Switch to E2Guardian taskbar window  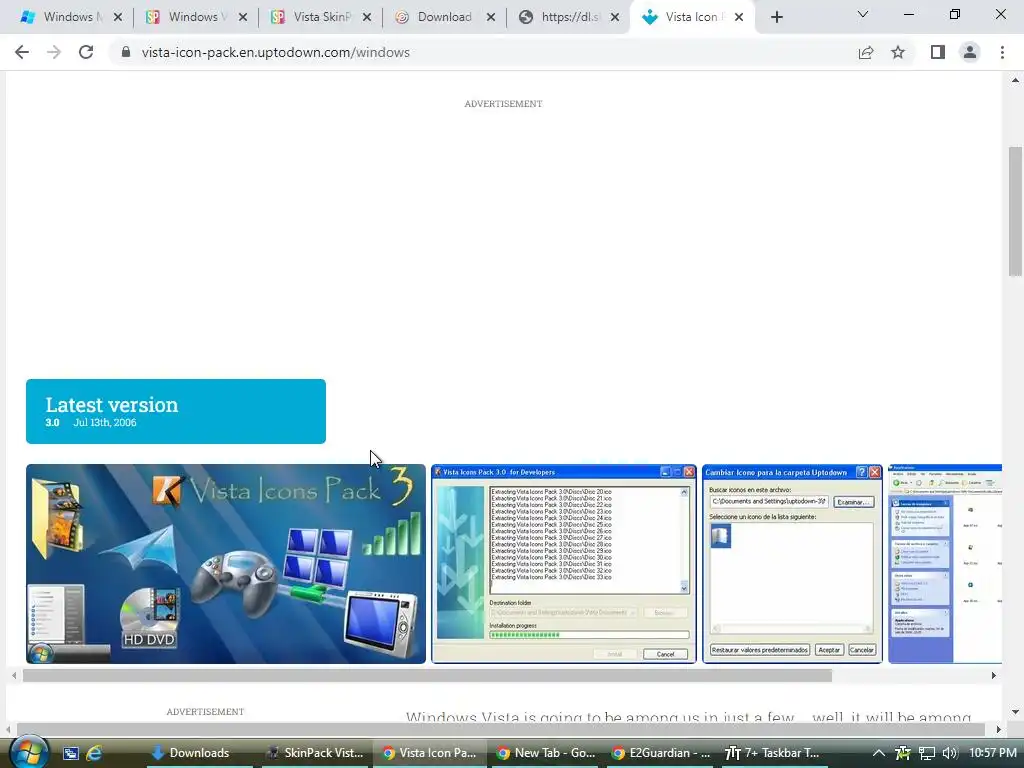[662, 753]
